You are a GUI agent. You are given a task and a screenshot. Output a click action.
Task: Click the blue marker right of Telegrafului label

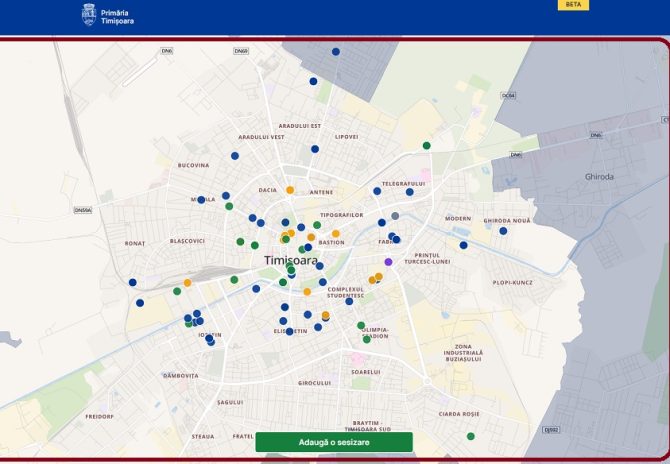409,192
